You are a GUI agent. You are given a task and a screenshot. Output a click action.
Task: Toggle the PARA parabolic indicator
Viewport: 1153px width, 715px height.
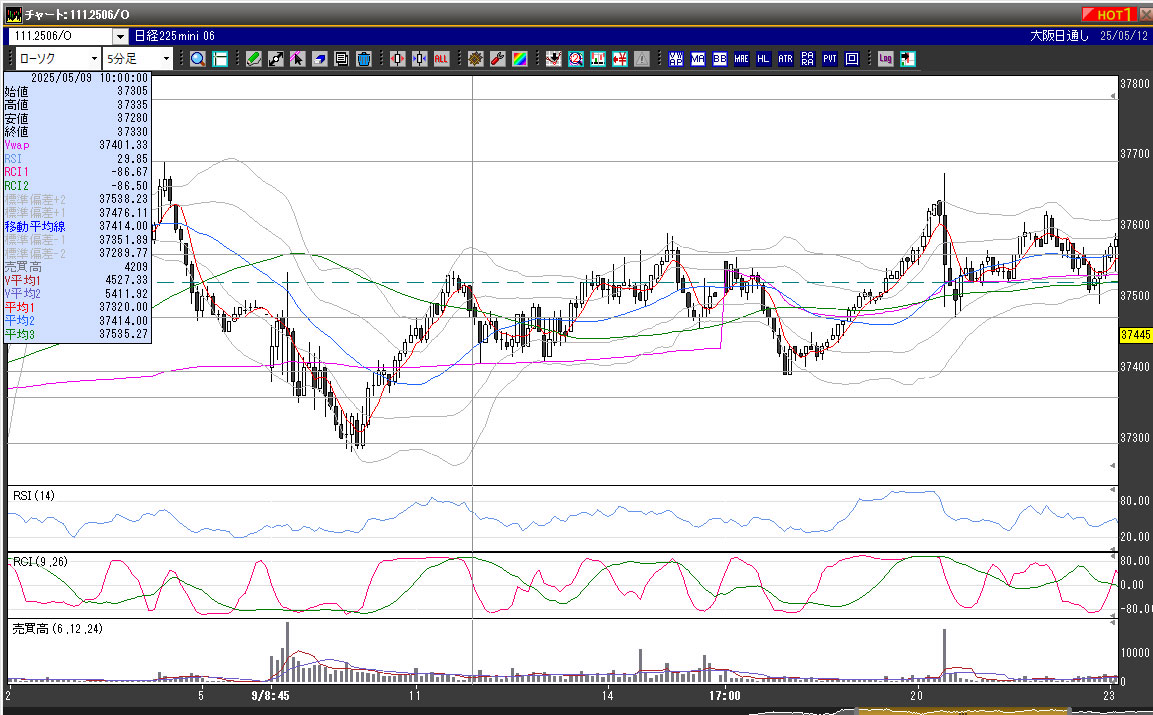[x=807, y=59]
